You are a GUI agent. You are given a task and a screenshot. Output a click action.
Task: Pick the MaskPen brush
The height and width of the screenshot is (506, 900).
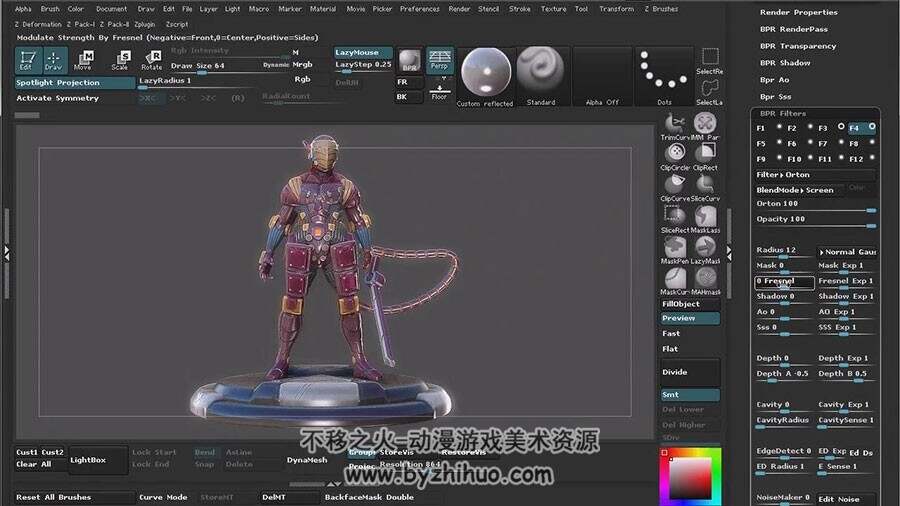point(676,251)
